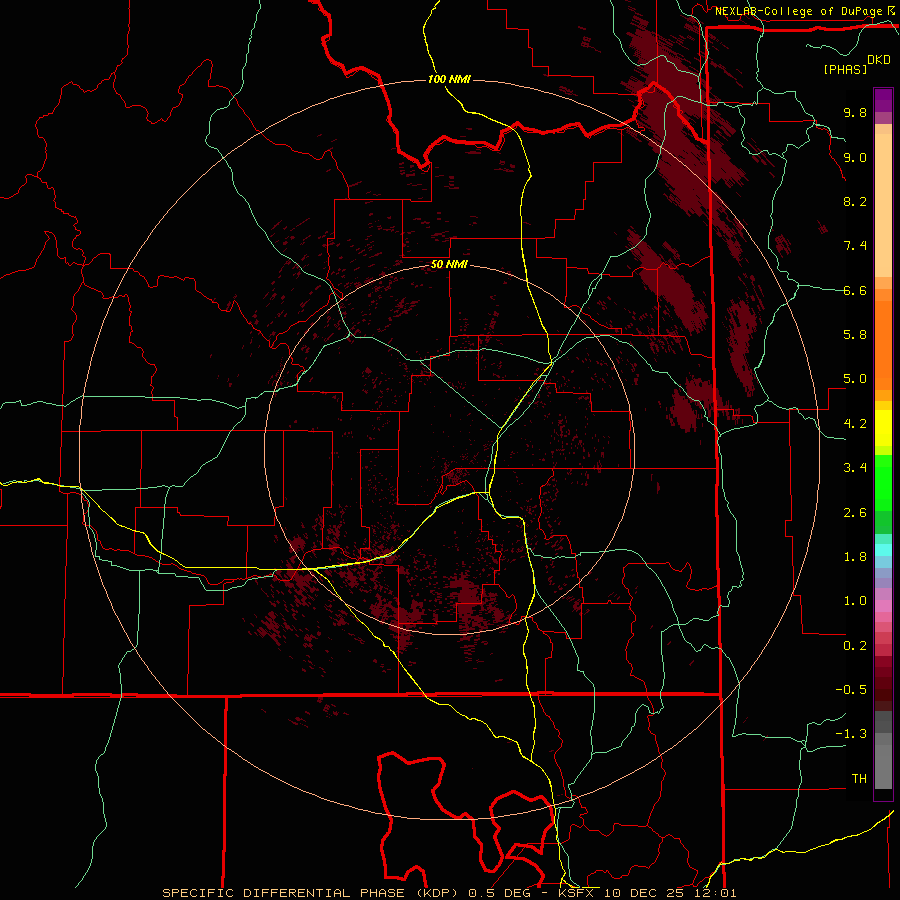Click the TH threshold label on scale
Viewport: 900px width, 900px height.
click(859, 779)
